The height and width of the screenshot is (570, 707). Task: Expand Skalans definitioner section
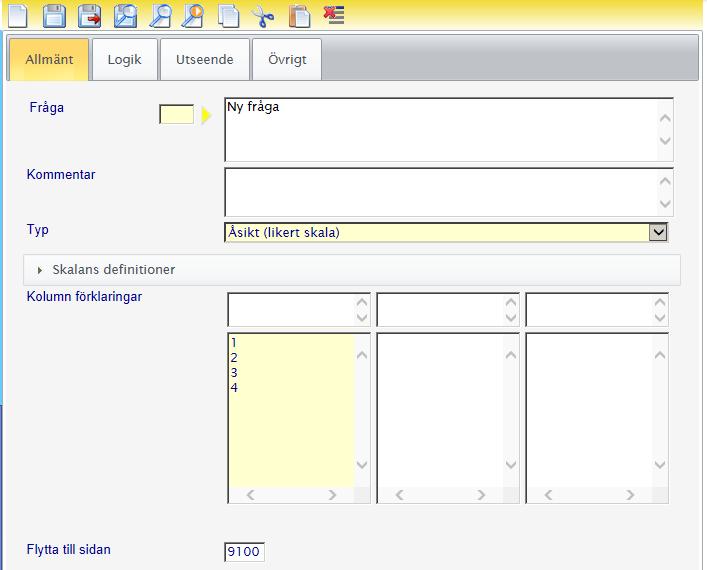point(352,270)
